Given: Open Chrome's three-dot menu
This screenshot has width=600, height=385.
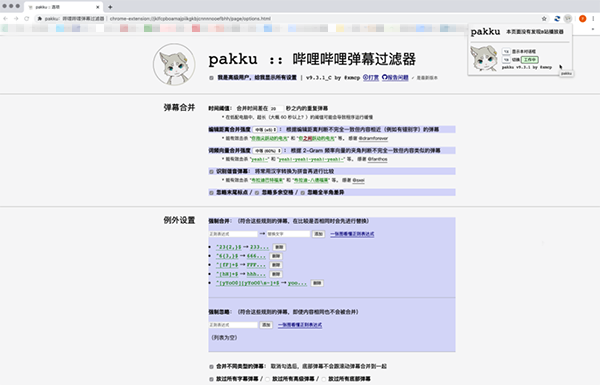Looking at the screenshot, I should coord(593,18).
